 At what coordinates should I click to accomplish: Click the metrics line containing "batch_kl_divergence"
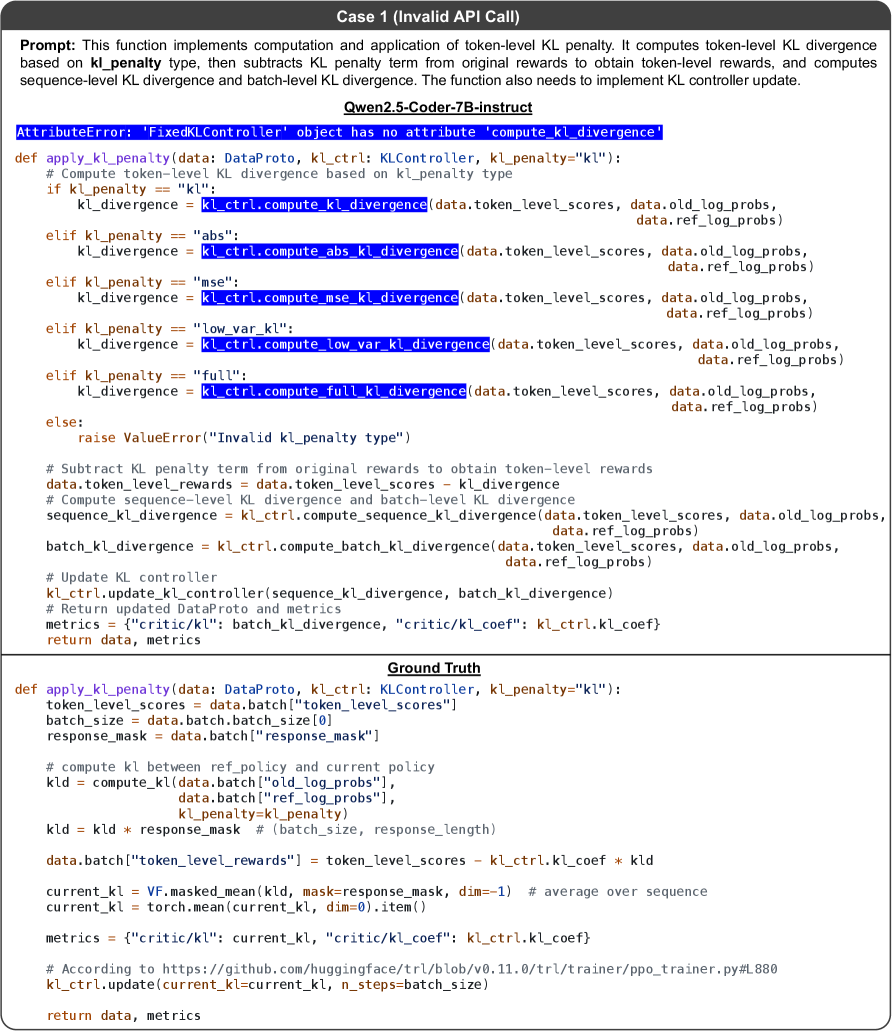[353, 624]
